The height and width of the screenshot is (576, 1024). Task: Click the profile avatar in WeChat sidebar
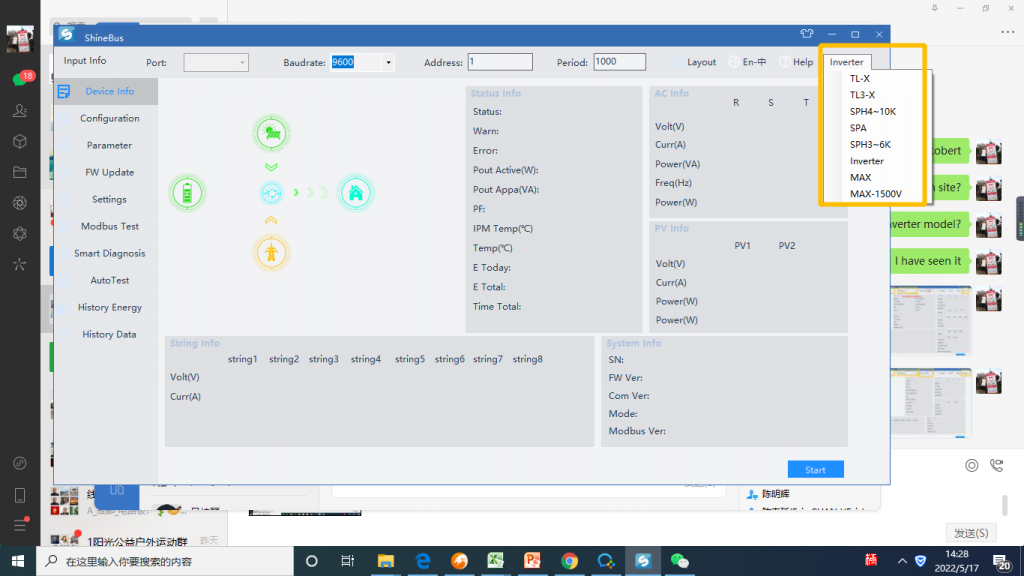pos(20,39)
